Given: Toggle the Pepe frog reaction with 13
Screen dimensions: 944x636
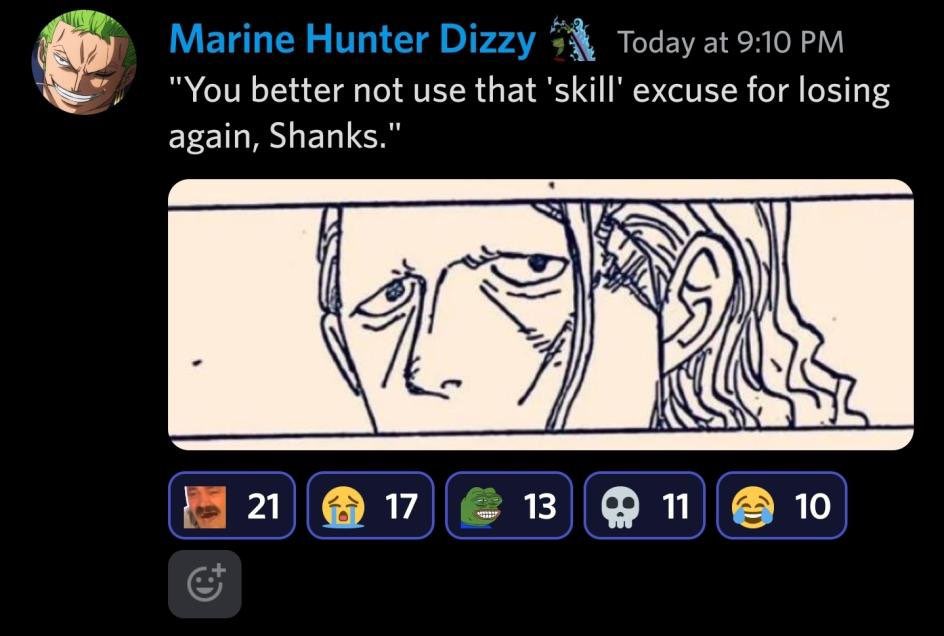Looking at the screenshot, I should (x=509, y=505).
